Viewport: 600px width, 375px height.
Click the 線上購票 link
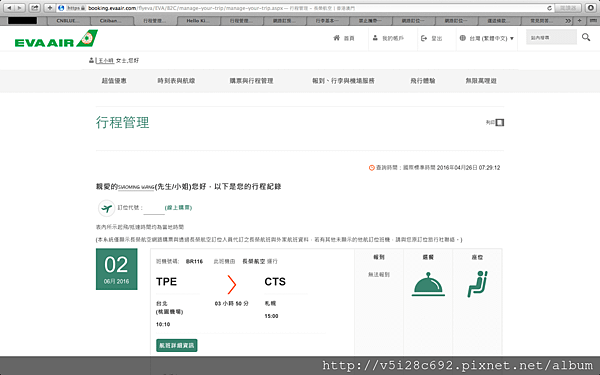click(x=178, y=207)
